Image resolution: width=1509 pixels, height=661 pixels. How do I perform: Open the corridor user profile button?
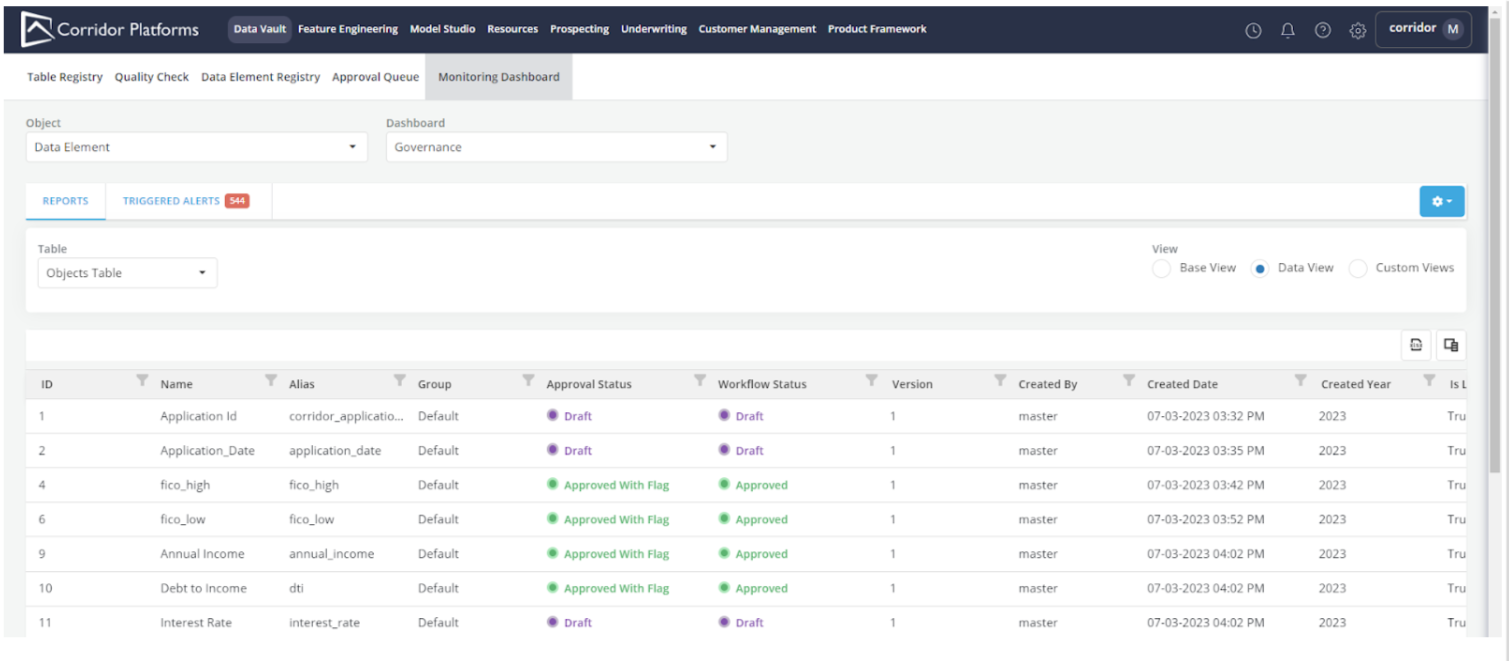(x=1423, y=29)
